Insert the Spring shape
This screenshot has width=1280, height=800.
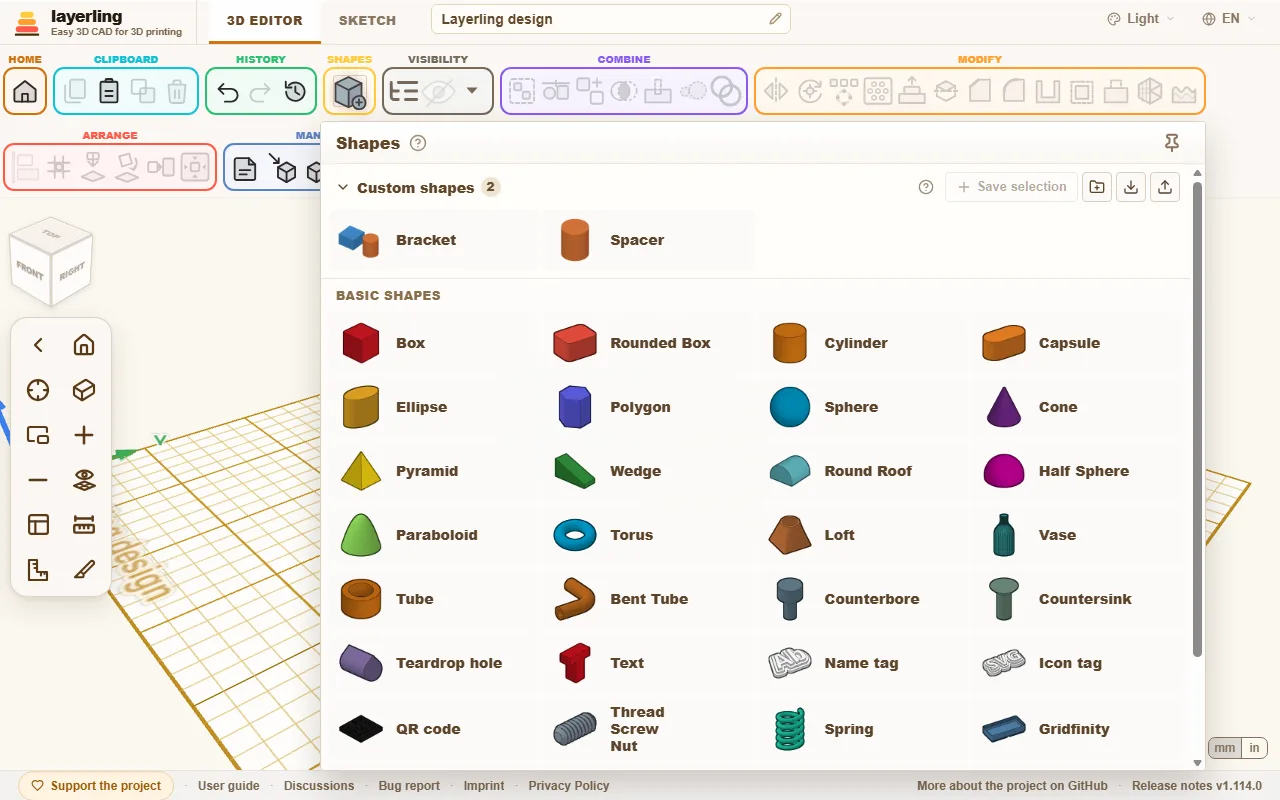point(863,729)
